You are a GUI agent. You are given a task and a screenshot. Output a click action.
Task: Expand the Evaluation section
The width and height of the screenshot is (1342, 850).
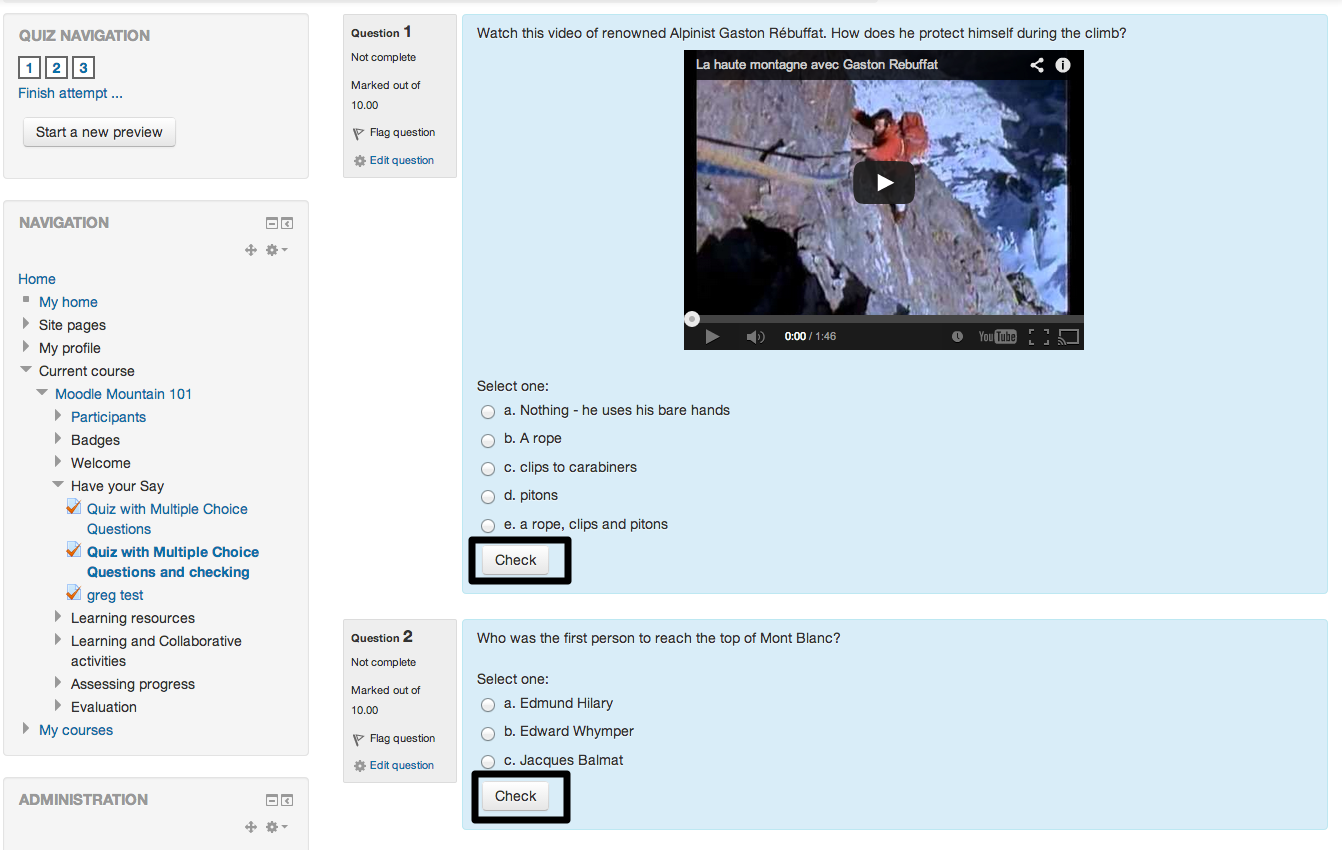coord(58,706)
